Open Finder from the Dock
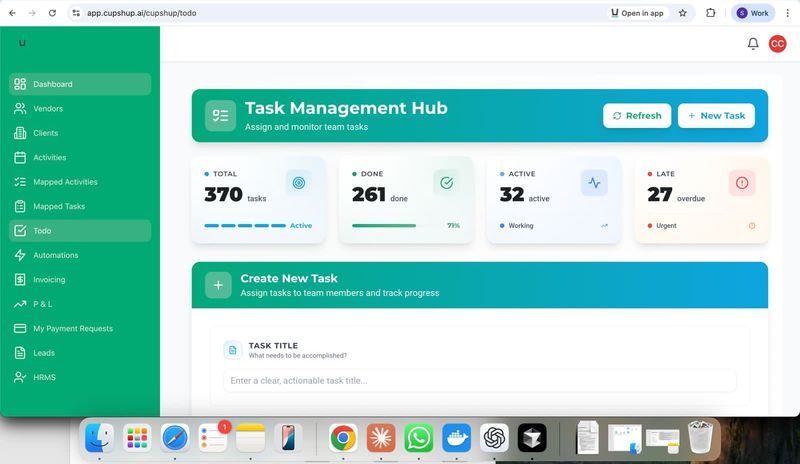Screen dimensions: 800x464 point(99,438)
